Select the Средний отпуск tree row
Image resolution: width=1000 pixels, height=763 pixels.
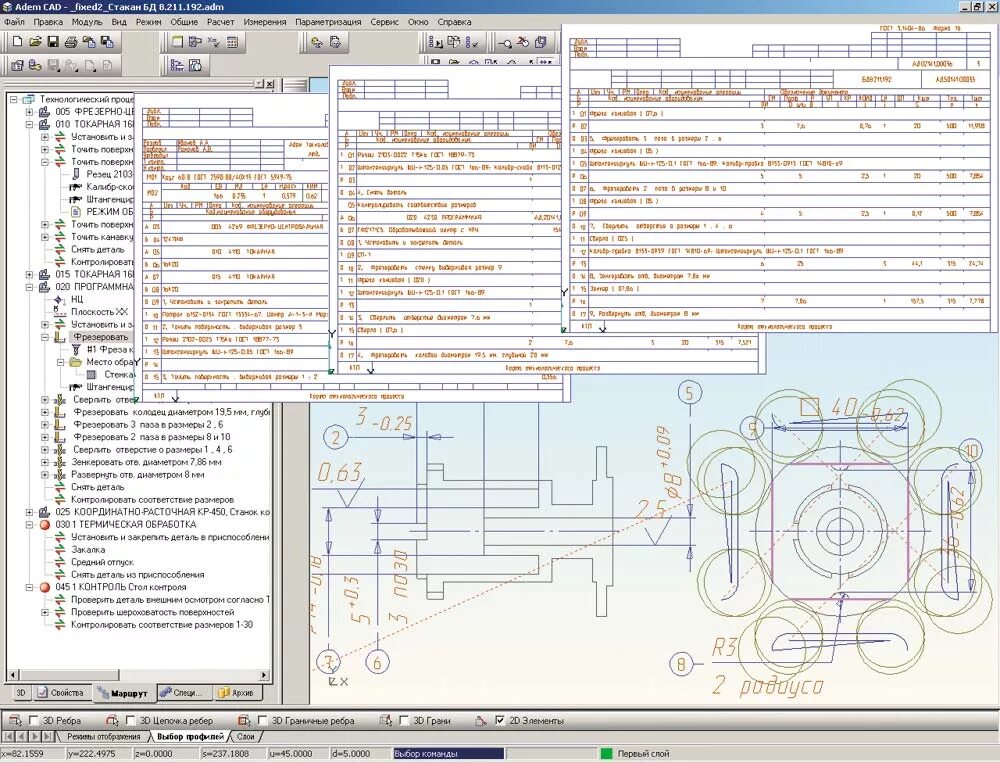tap(102, 562)
